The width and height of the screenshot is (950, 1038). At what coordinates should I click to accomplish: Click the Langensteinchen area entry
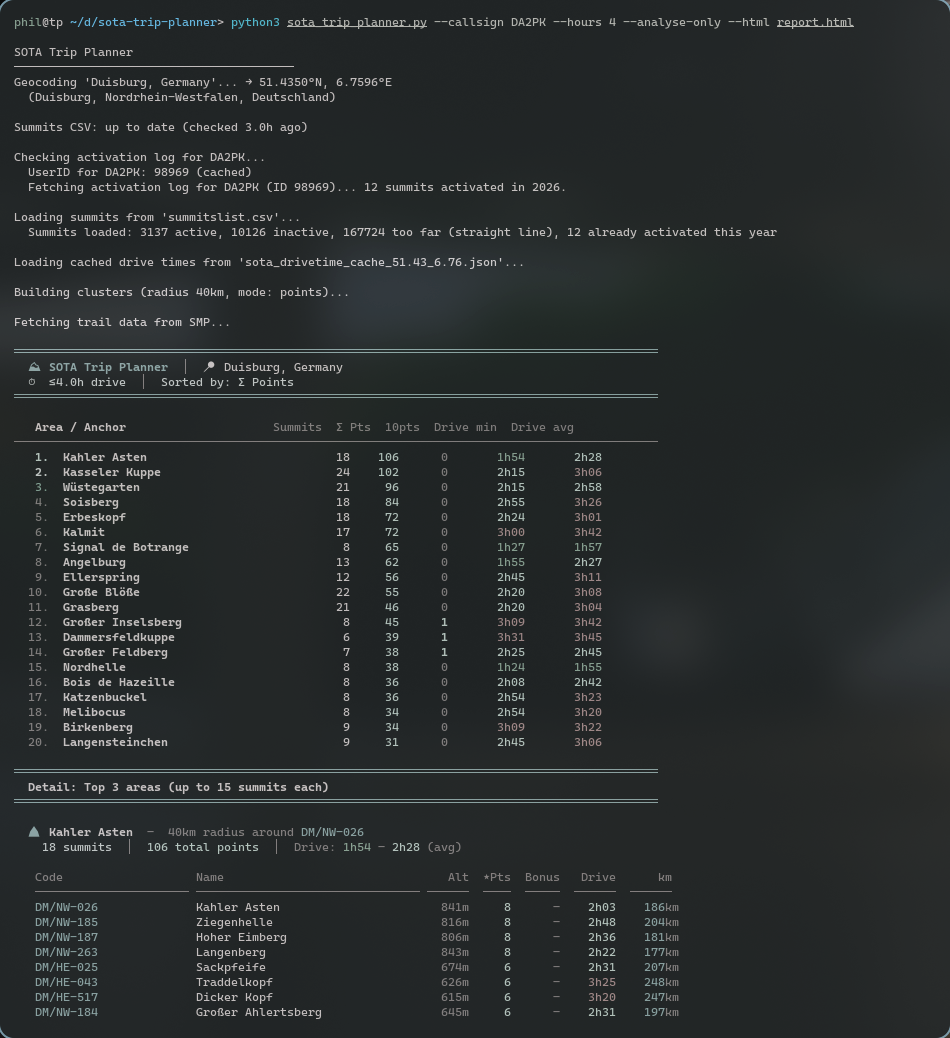(115, 742)
